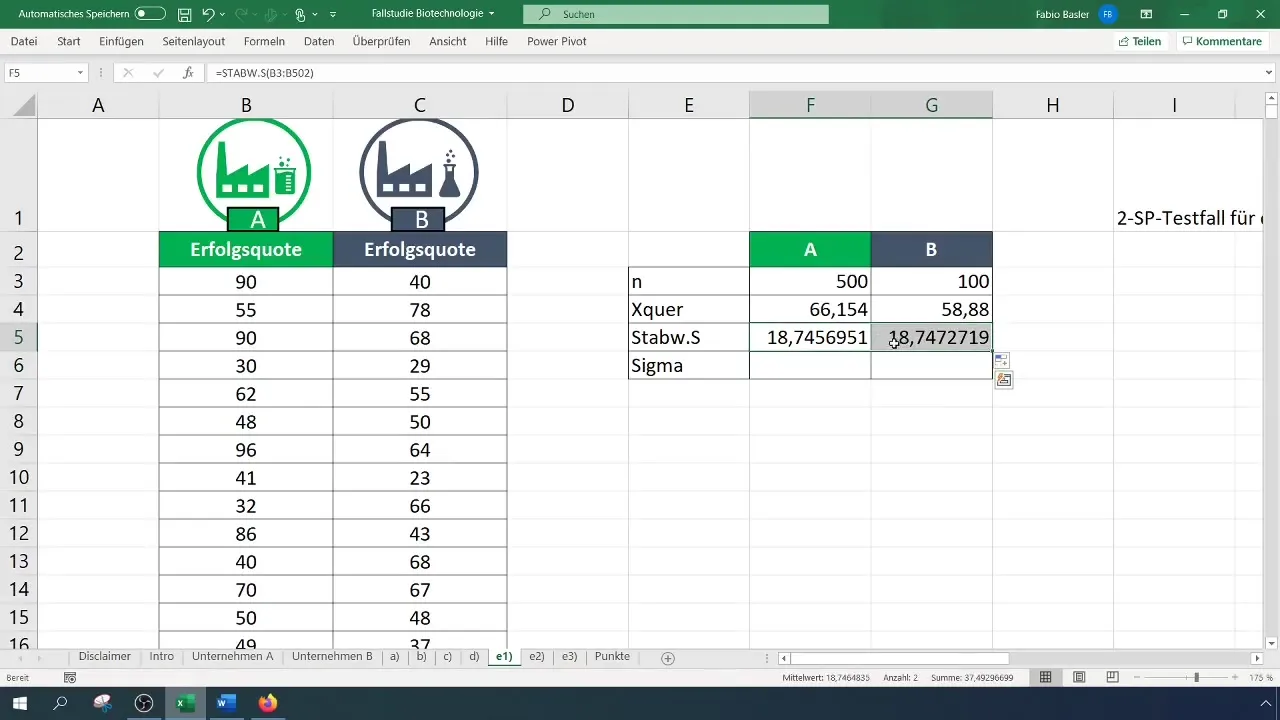This screenshot has height=720, width=1280.
Task: Select column F header
Action: coord(810,105)
